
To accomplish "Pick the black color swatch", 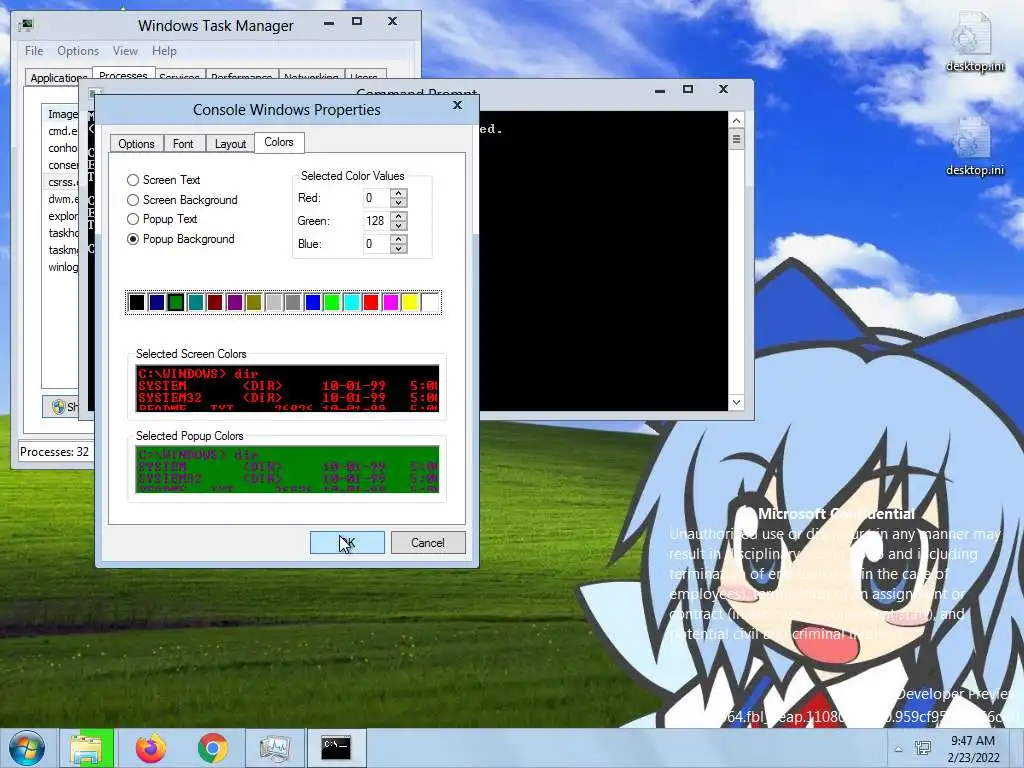I will click(x=136, y=302).
